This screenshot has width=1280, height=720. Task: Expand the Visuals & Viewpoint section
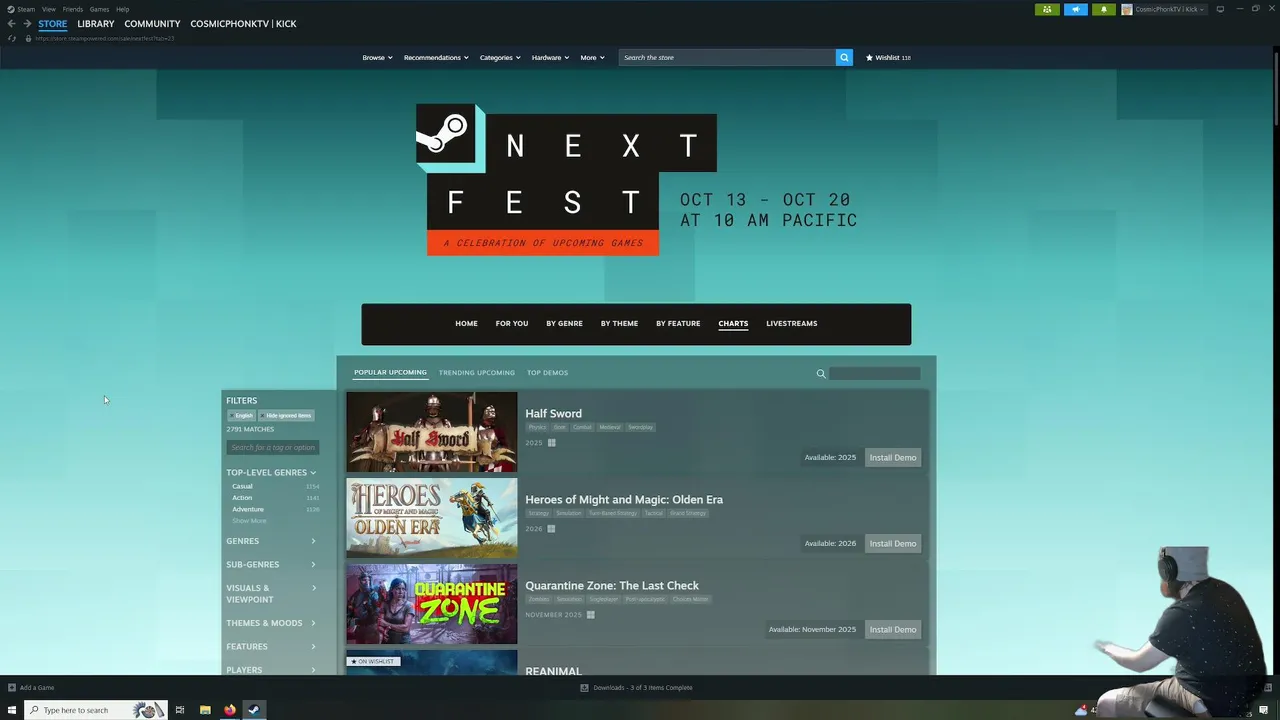tap(271, 594)
